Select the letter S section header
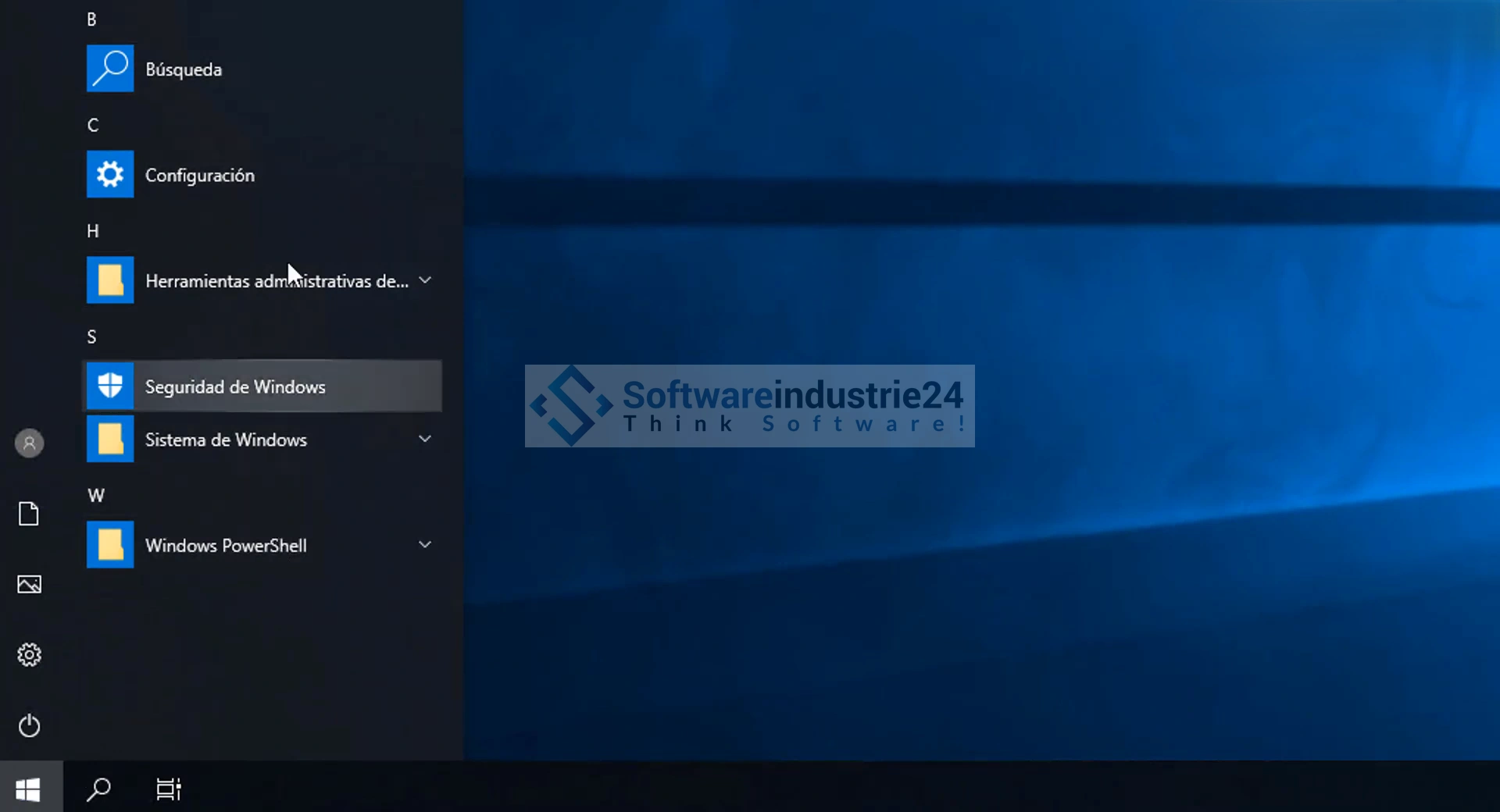This screenshot has width=1500, height=812. click(x=92, y=337)
